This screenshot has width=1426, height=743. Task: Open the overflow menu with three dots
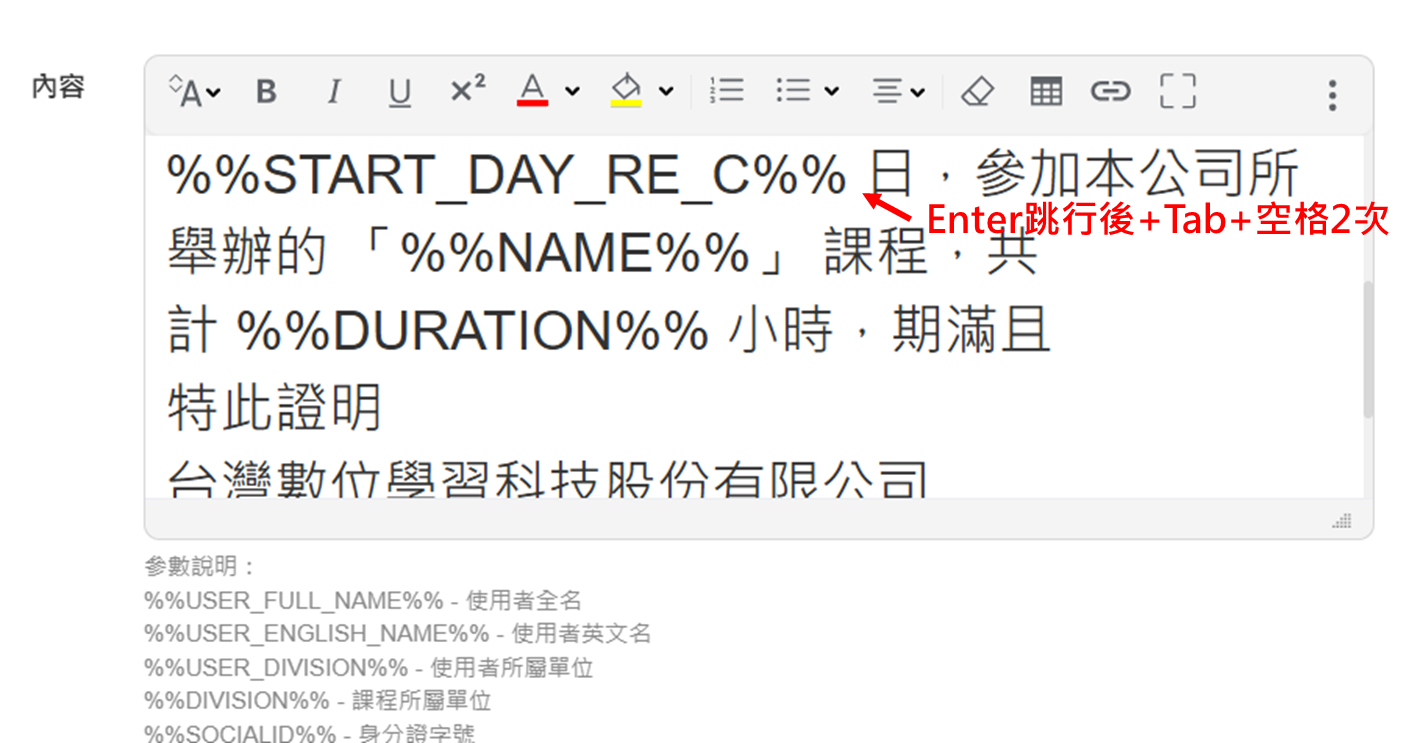[1331, 94]
